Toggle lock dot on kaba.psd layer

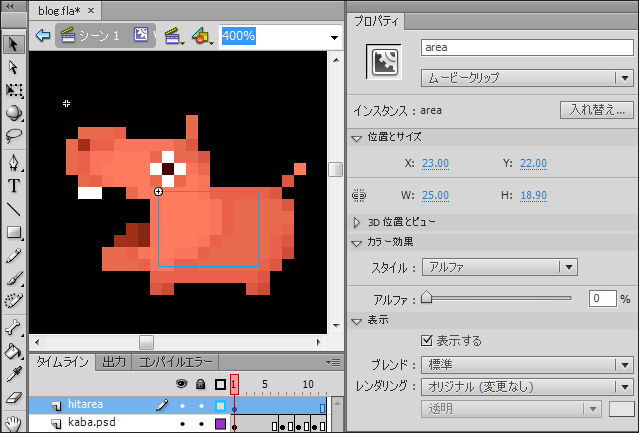coord(201,424)
